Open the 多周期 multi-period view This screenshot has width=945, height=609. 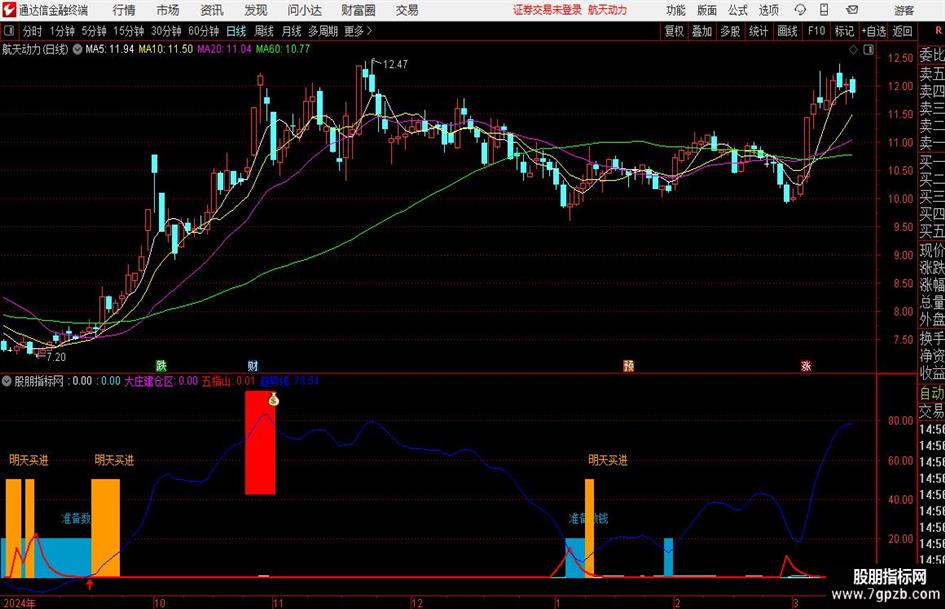click(x=323, y=31)
